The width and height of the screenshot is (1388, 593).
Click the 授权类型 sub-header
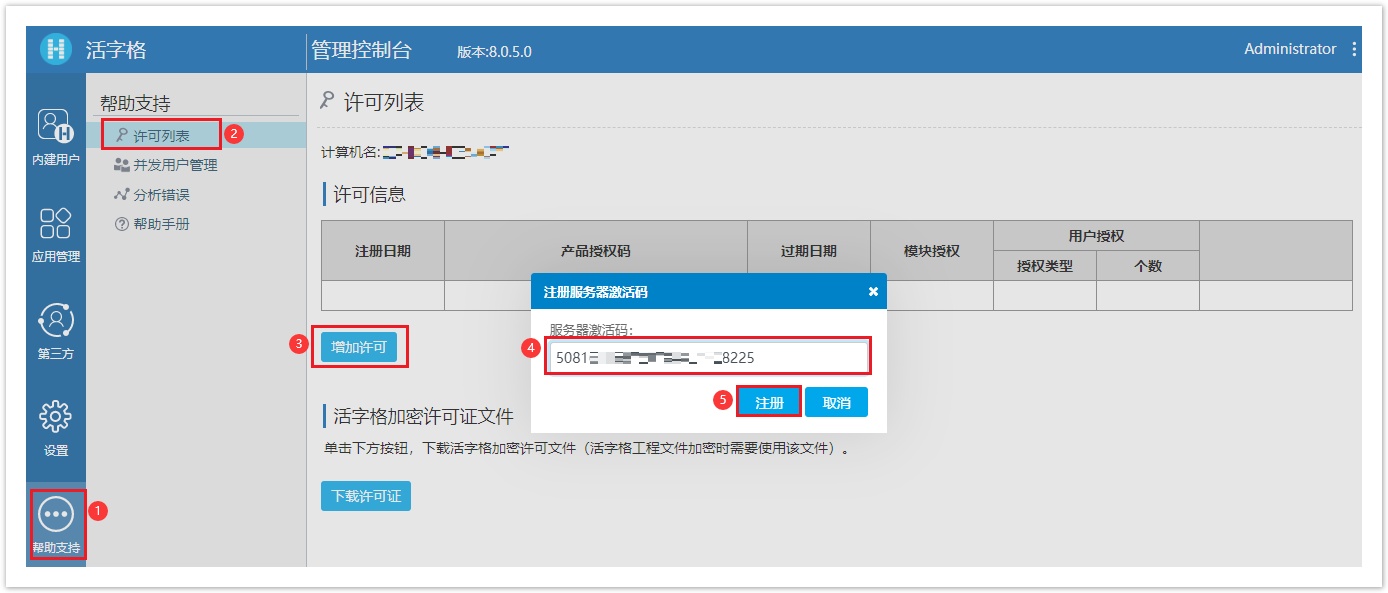coord(1045,266)
